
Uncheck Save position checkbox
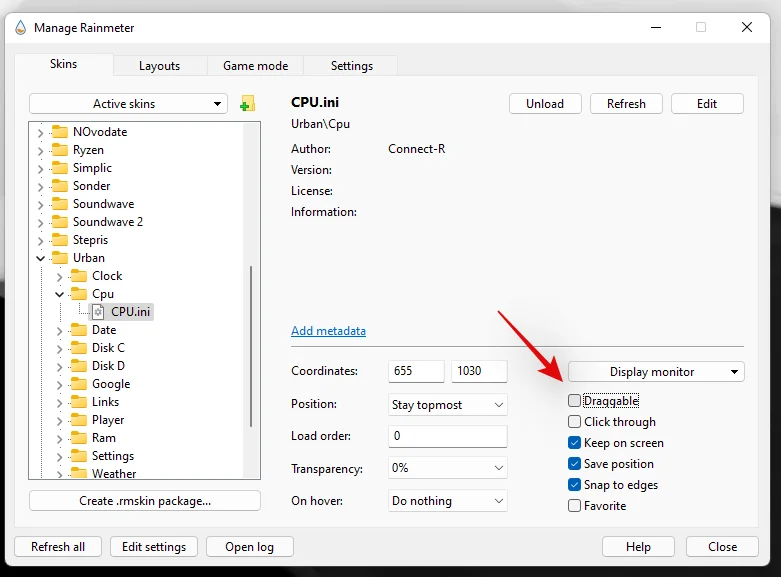(574, 463)
